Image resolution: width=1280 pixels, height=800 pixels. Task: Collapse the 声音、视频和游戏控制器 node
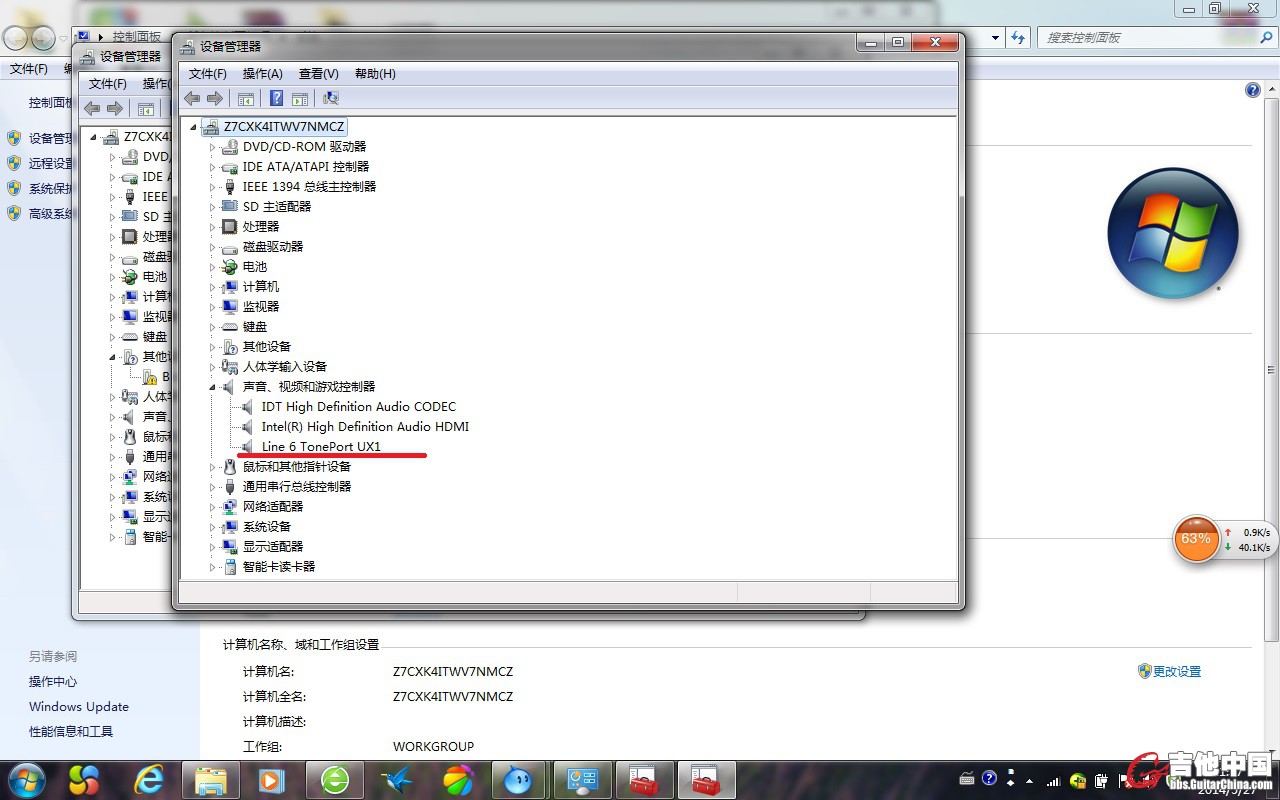point(213,387)
